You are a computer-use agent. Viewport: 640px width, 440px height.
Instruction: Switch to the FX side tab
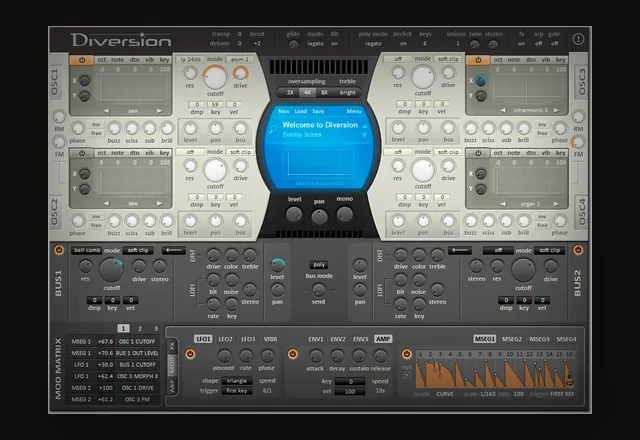tap(173, 346)
